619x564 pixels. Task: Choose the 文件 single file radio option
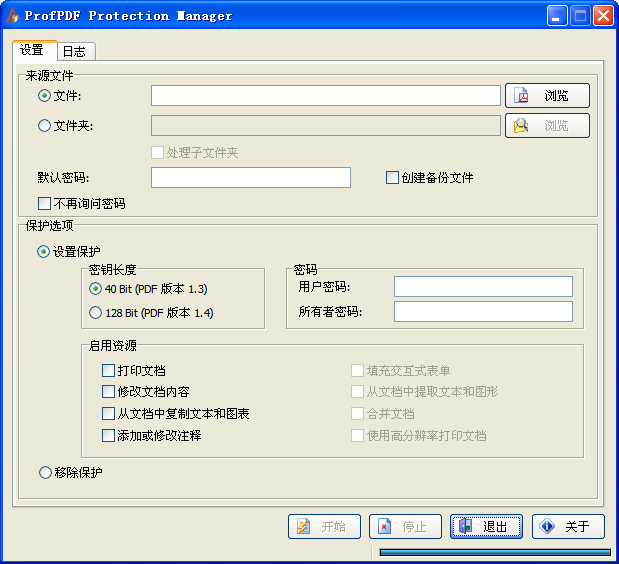[x=44, y=96]
